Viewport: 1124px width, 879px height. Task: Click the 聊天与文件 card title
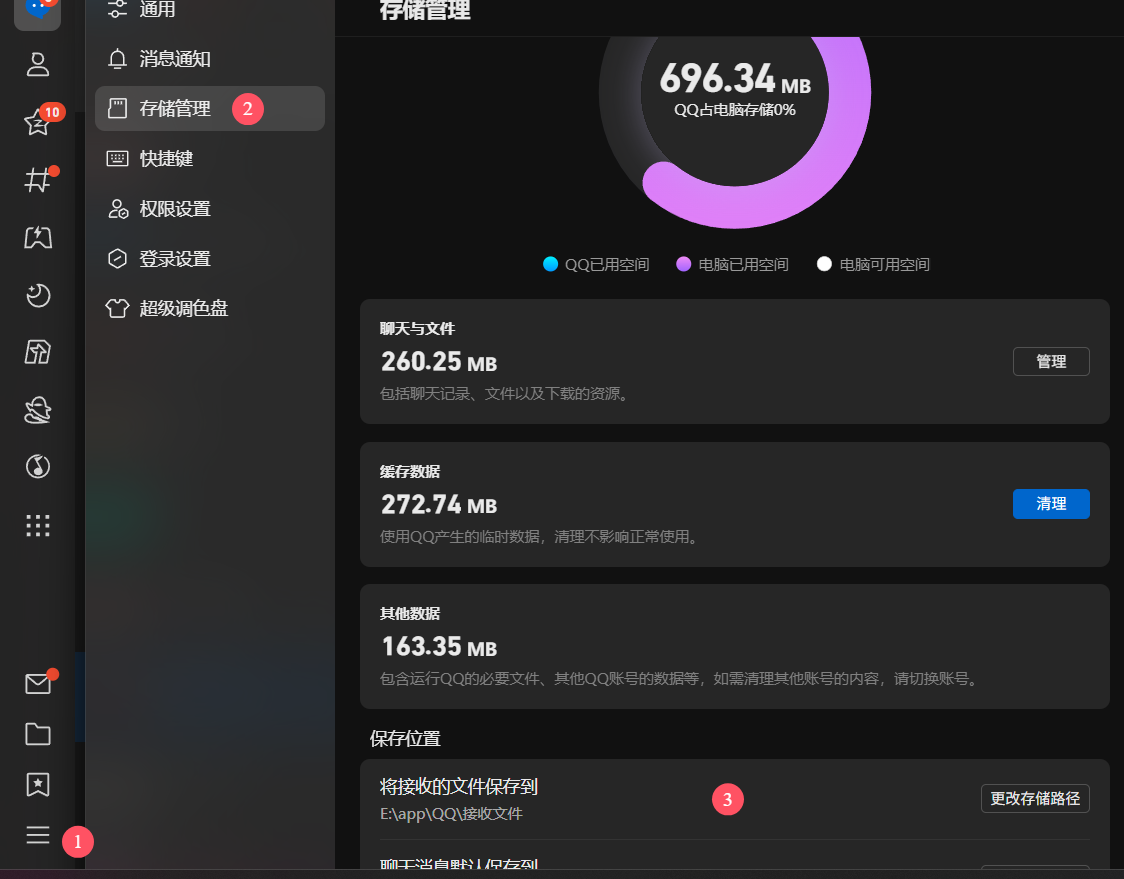click(x=417, y=328)
